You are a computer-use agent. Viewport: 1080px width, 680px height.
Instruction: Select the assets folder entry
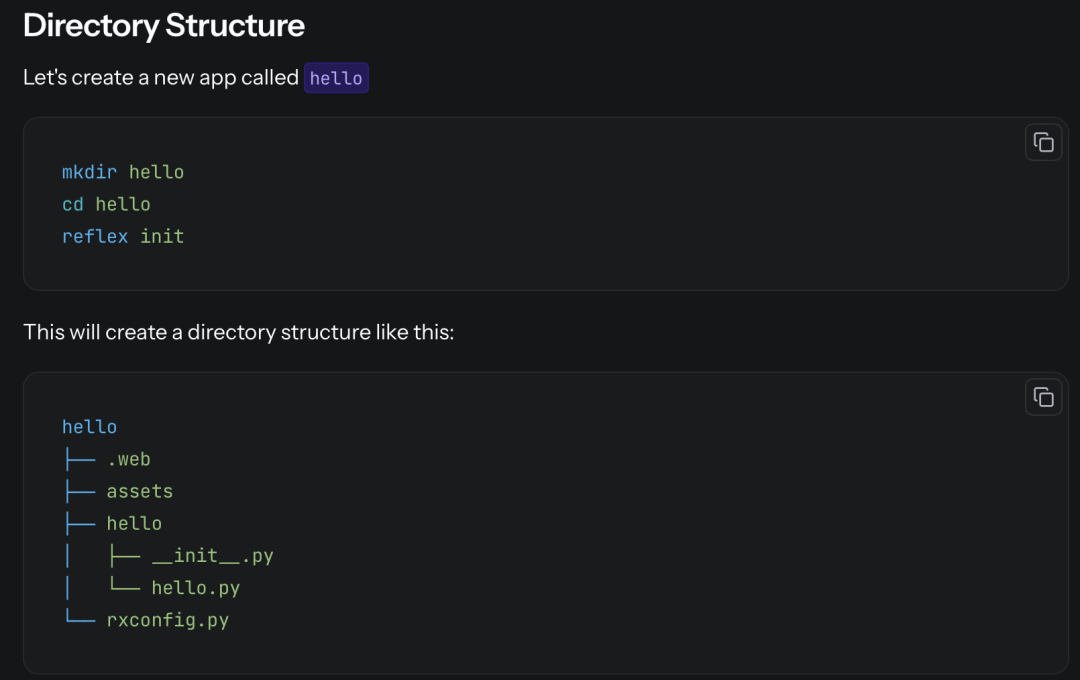click(x=140, y=491)
